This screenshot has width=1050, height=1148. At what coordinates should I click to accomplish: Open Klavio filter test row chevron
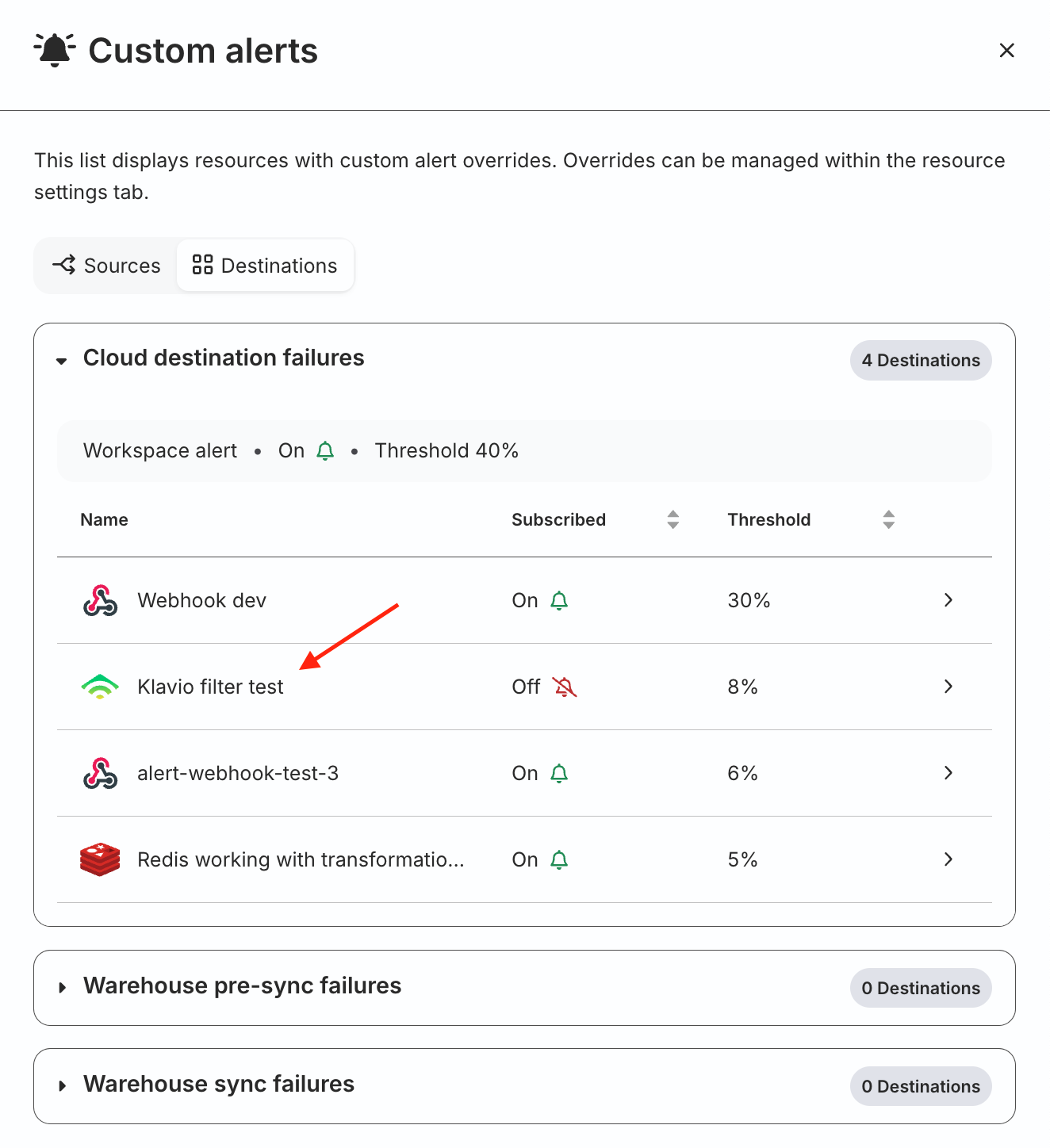coord(948,687)
